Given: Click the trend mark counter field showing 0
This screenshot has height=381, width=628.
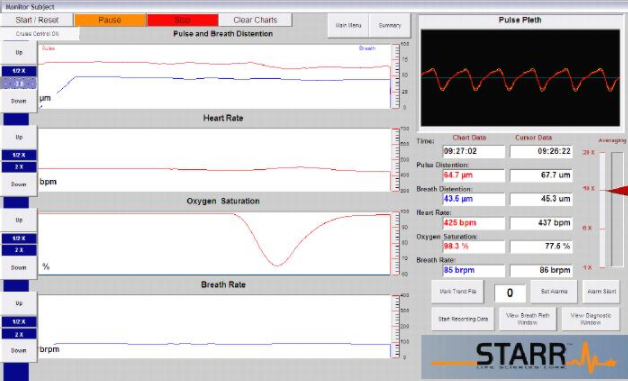Looking at the screenshot, I should coord(510,293).
